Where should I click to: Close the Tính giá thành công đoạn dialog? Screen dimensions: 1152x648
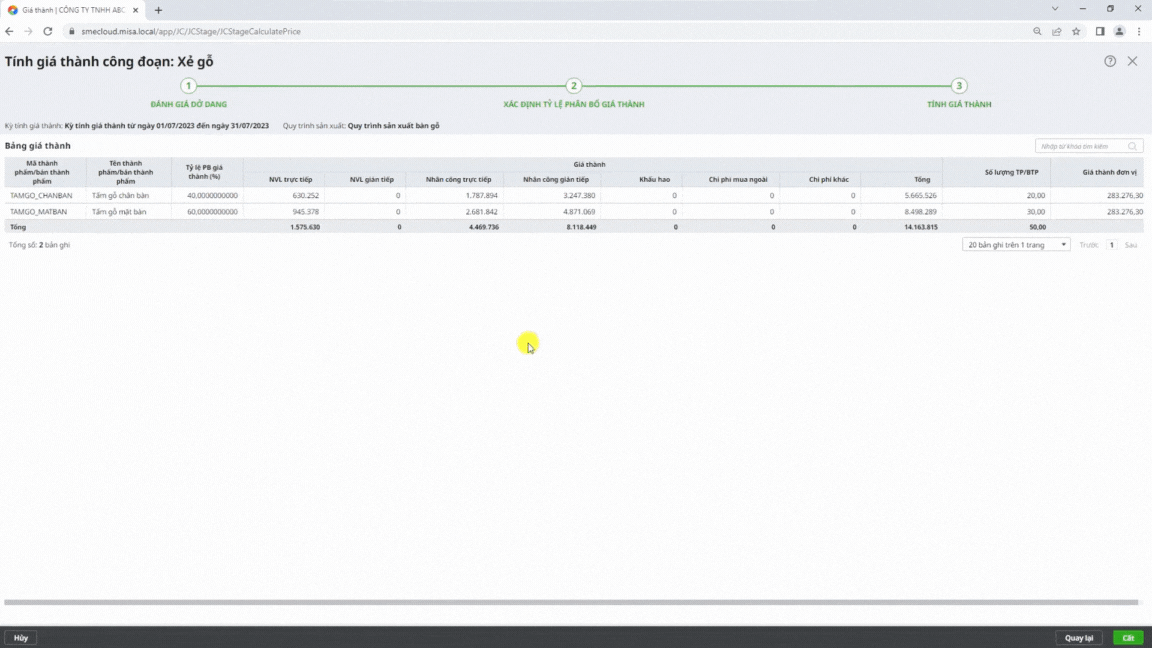tap(1132, 61)
